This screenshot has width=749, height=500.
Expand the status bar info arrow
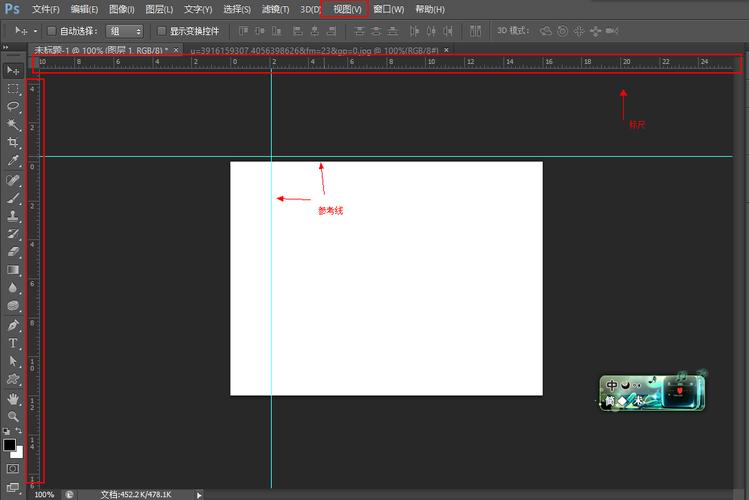[199, 494]
